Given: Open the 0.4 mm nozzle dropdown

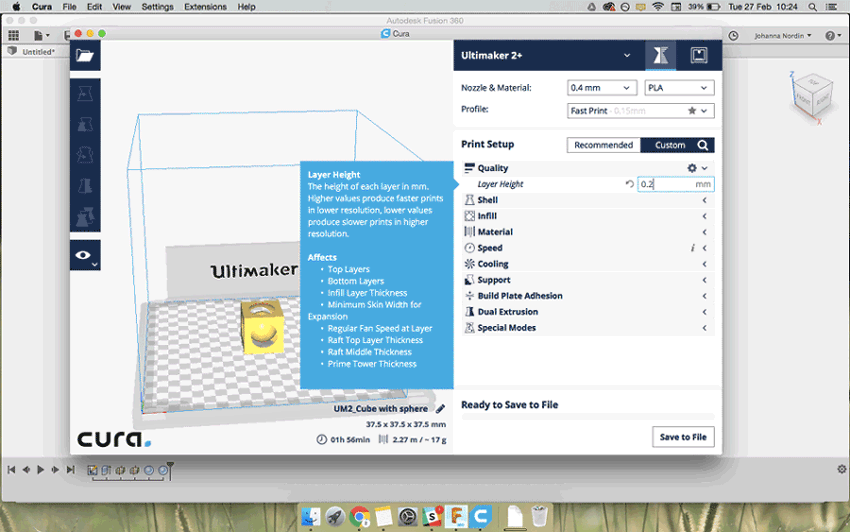Looking at the screenshot, I should pos(601,88).
